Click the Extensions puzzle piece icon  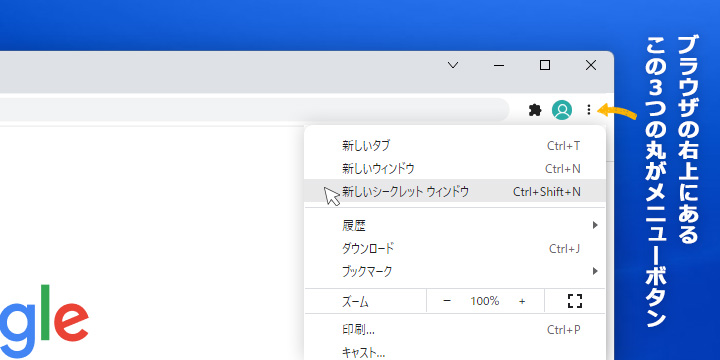click(x=535, y=110)
